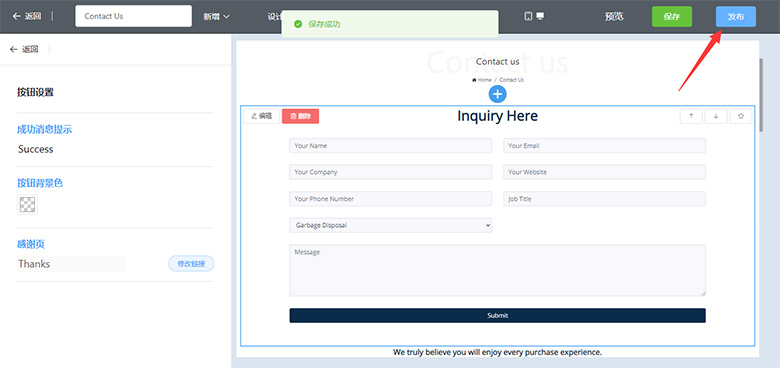Click the red 删除 delete button
Image resolution: width=780 pixels, height=368 pixels.
pyautogui.click(x=300, y=116)
